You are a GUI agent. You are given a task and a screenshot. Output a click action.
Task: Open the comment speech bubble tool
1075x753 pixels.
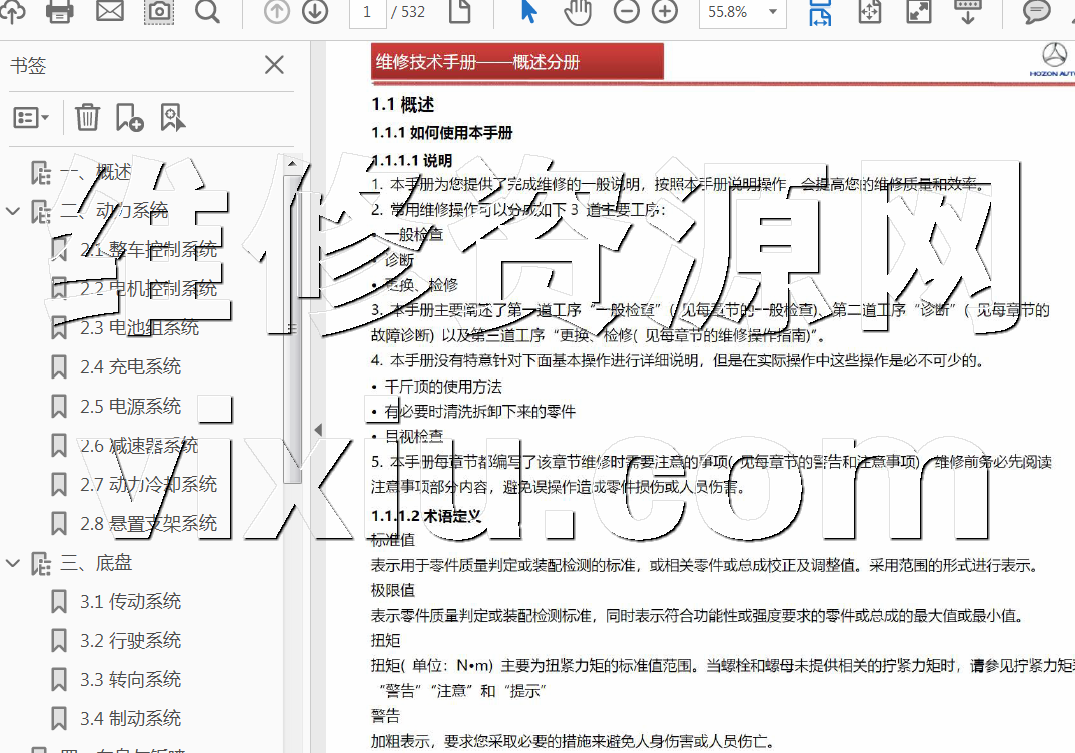(1037, 12)
